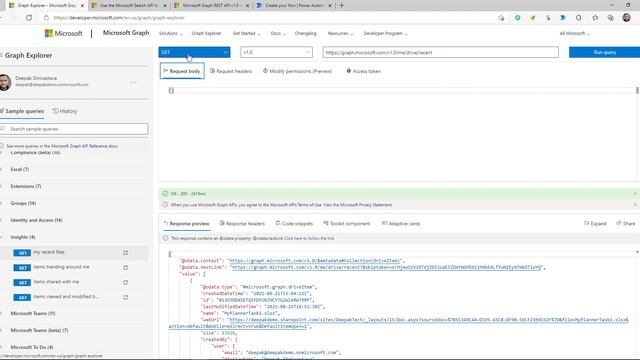
Task: Click the site info lock icon in address bar
Action: pos(46,18)
